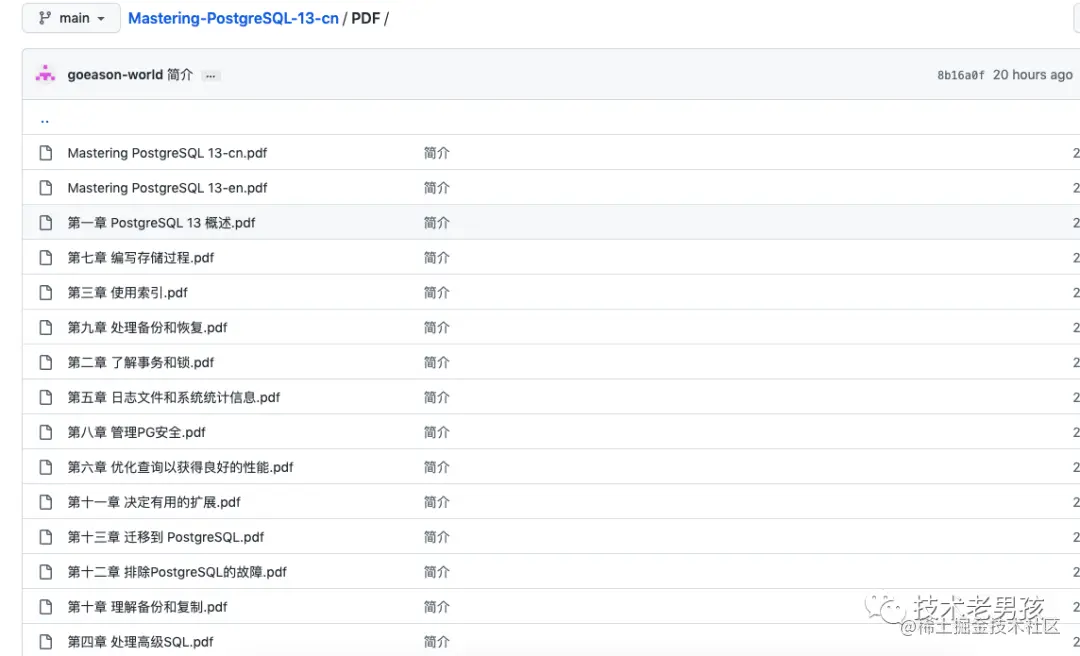Image resolution: width=1080 pixels, height=656 pixels.
Task: Go to parent directory '..' link
Action: [x=45, y=119]
